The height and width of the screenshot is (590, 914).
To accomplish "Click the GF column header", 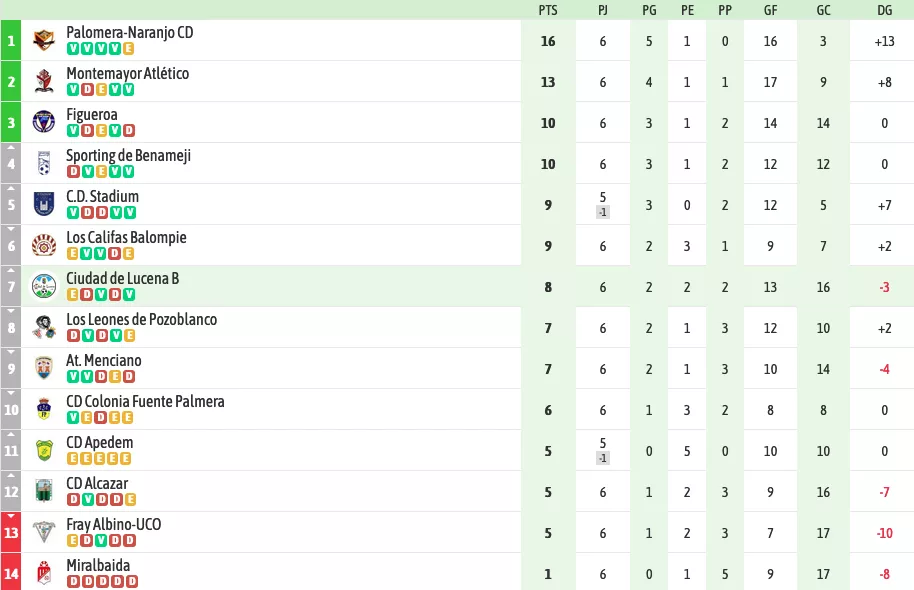I will coord(771,10).
